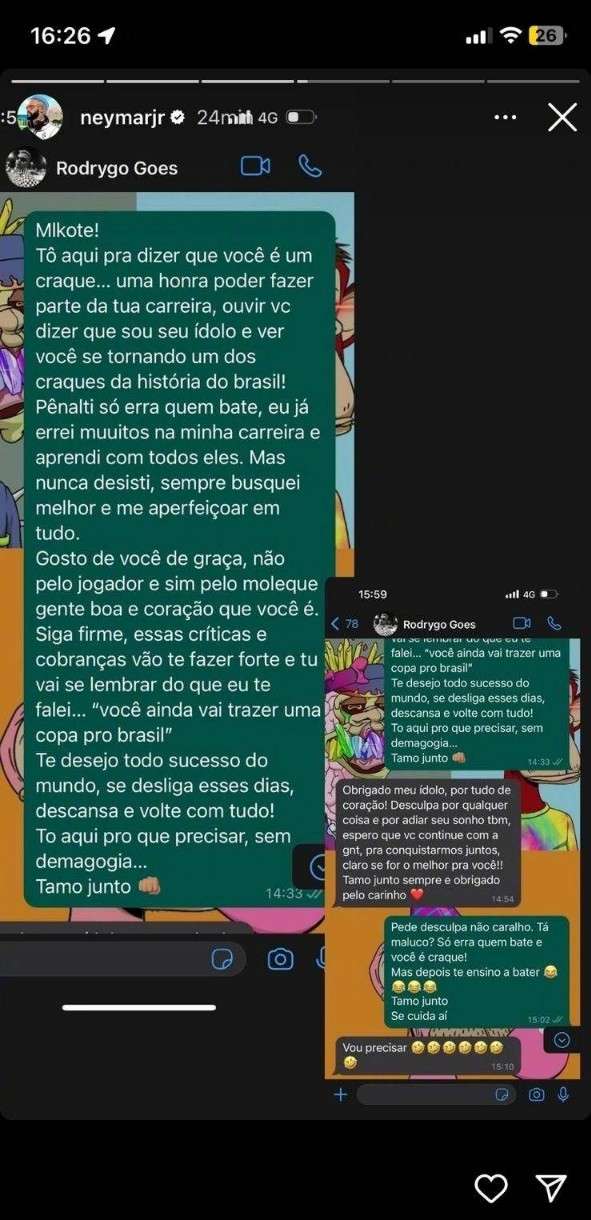
Task: Tap the neymarjr username
Action: pos(118,117)
